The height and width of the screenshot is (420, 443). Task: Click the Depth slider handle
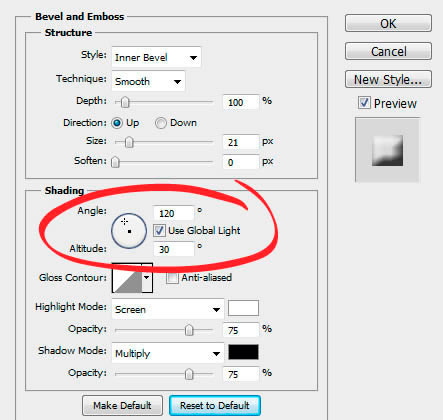click(x=125, y=102)
